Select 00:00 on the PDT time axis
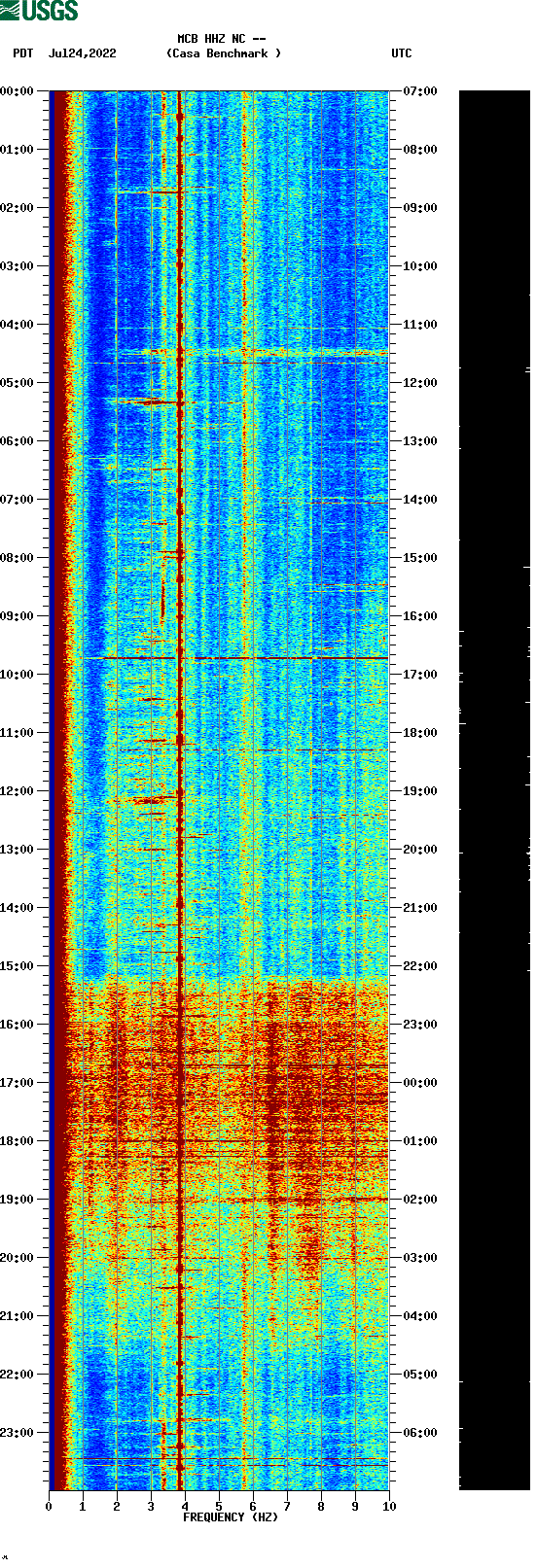Image resolution: width=537 pixels, height=1568 pixels. tap(18, 91)
